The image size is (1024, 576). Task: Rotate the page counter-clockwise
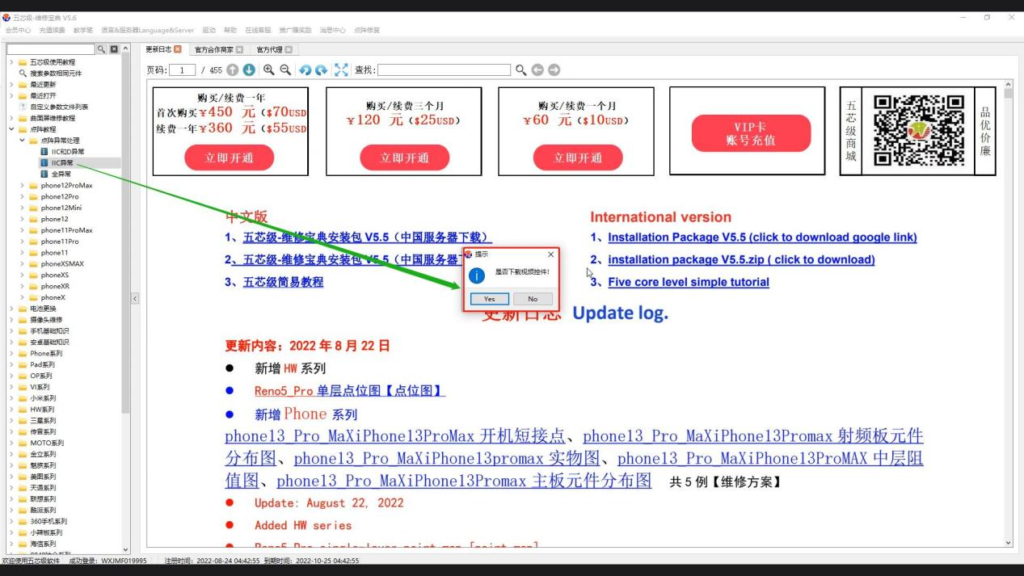(305, 70)
